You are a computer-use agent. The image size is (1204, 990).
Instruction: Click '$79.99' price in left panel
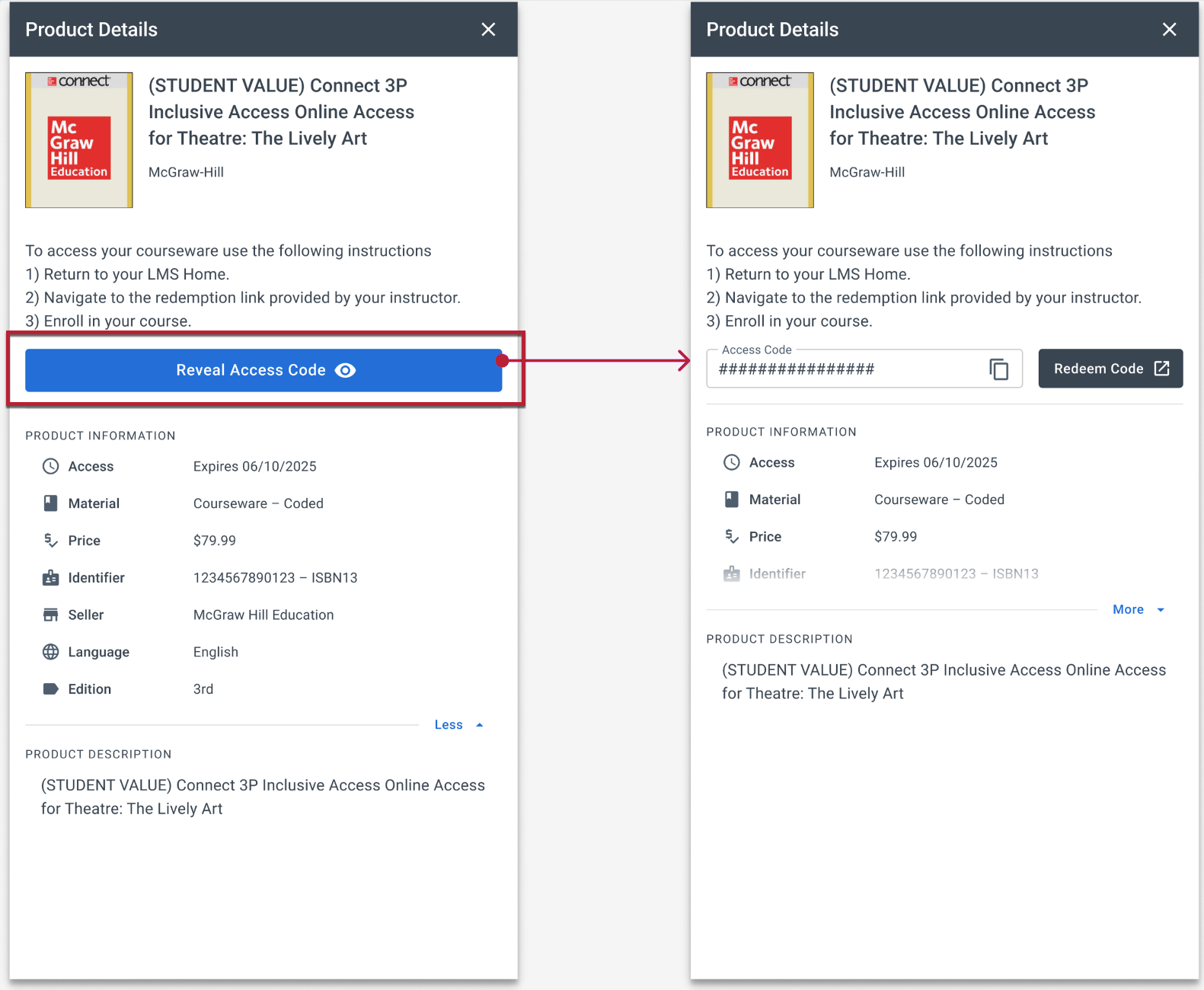tap(214, 541)
